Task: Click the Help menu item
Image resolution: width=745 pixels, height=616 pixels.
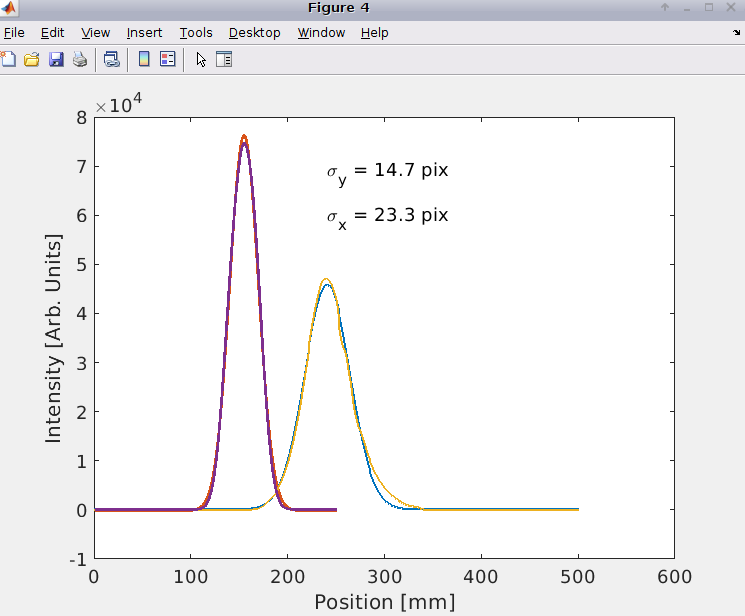Action: tap(375, 33)
